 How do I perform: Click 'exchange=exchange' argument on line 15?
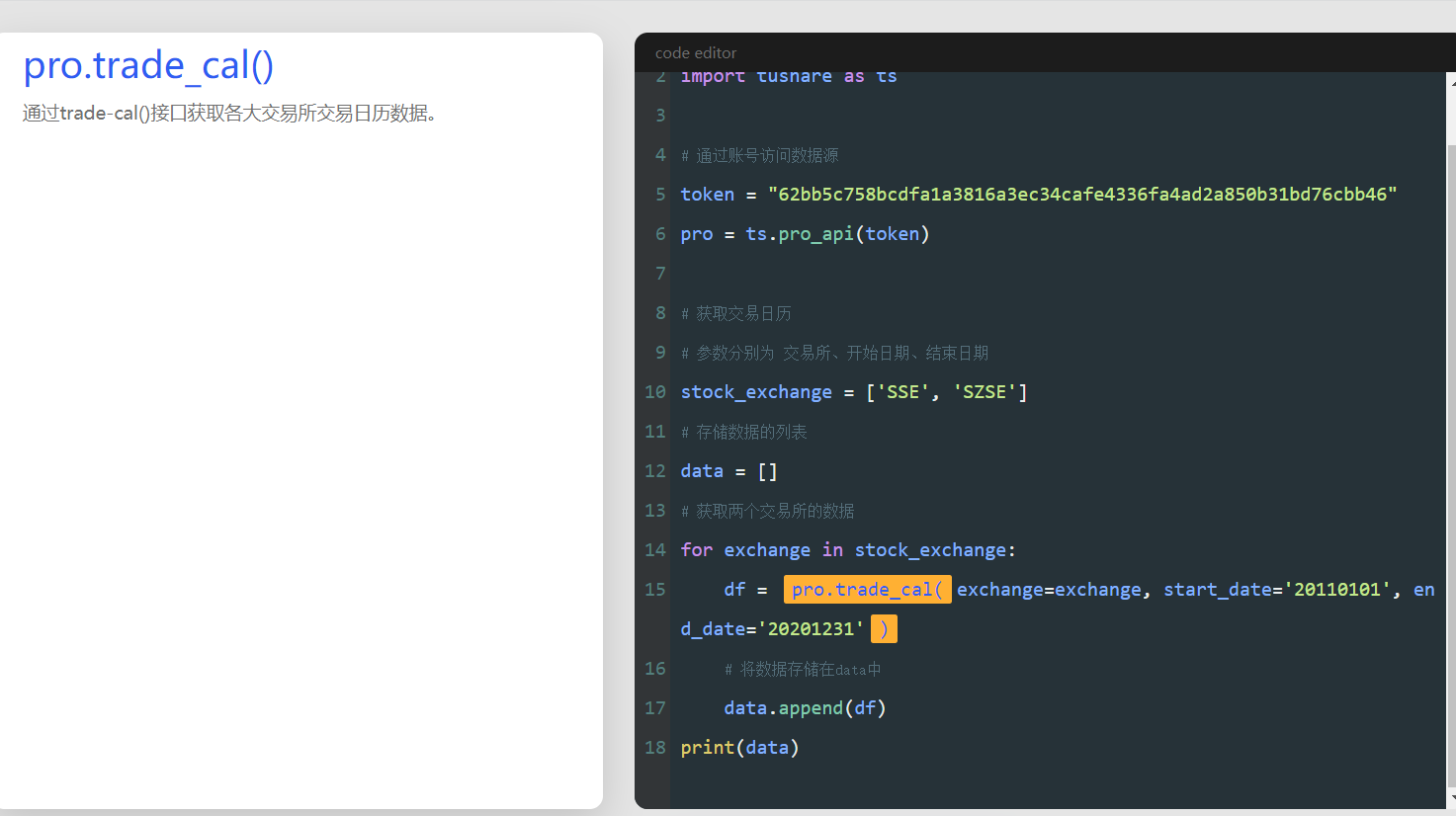(1049, 590)
